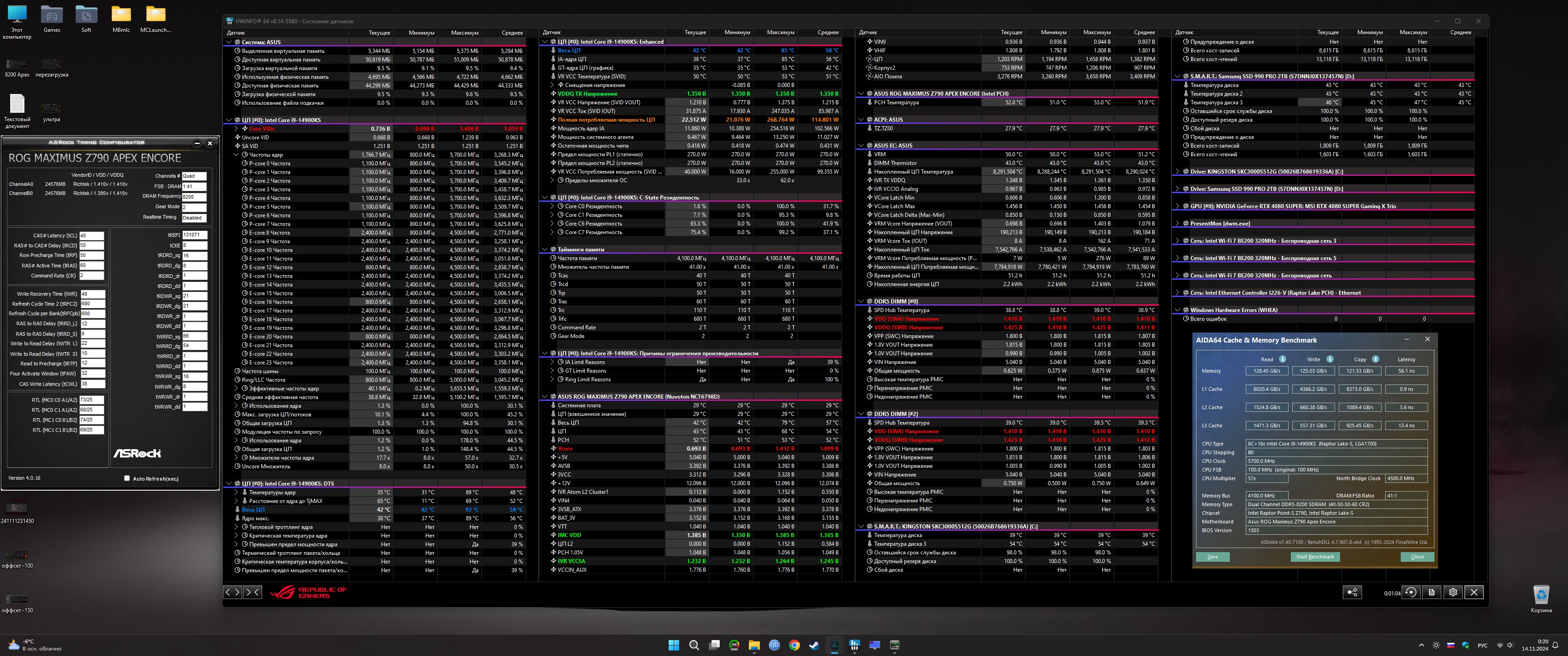Open HWiNFO sensor settings gear

click(x=1453, y=592)
